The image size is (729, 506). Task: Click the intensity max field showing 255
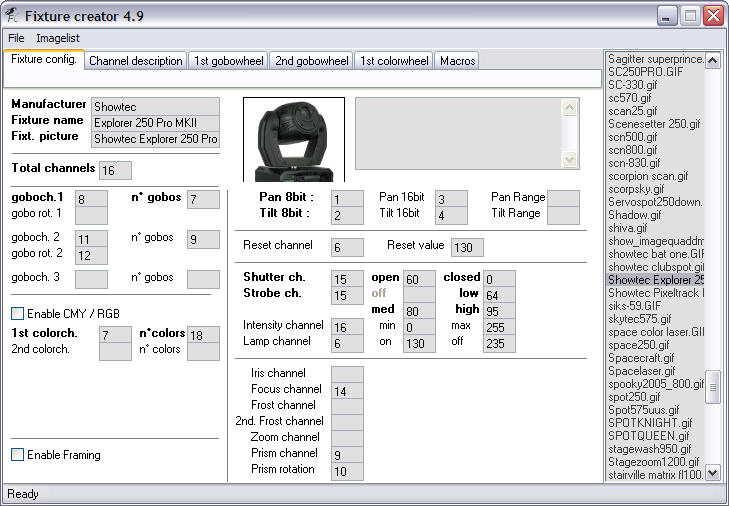(x=499, y=327)
